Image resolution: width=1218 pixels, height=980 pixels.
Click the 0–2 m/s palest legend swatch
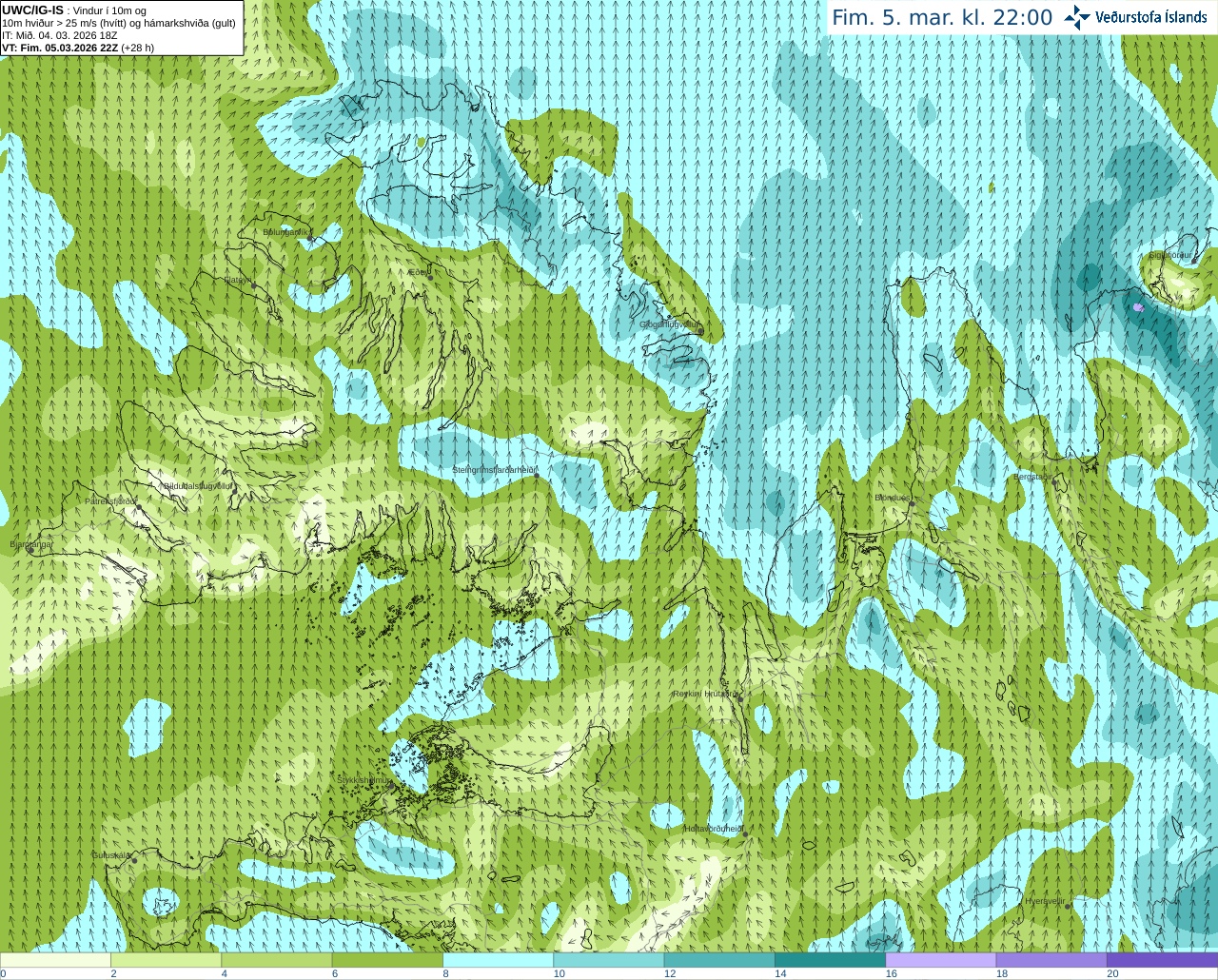(55, 959)
